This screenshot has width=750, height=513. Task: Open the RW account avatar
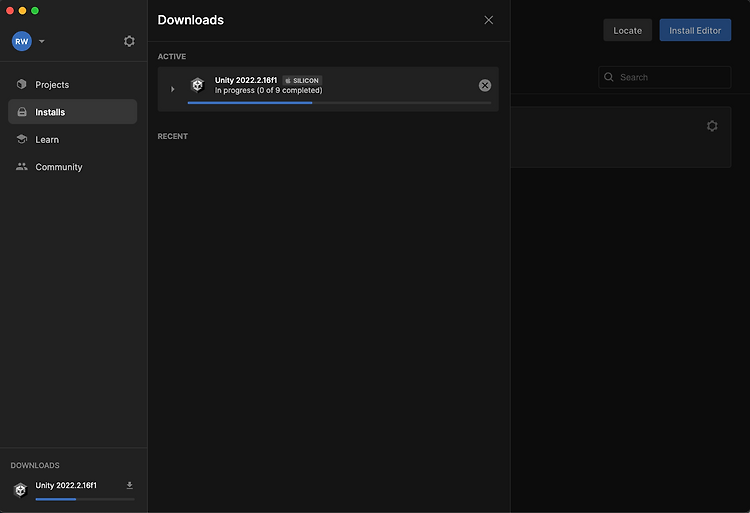(22, 41)
